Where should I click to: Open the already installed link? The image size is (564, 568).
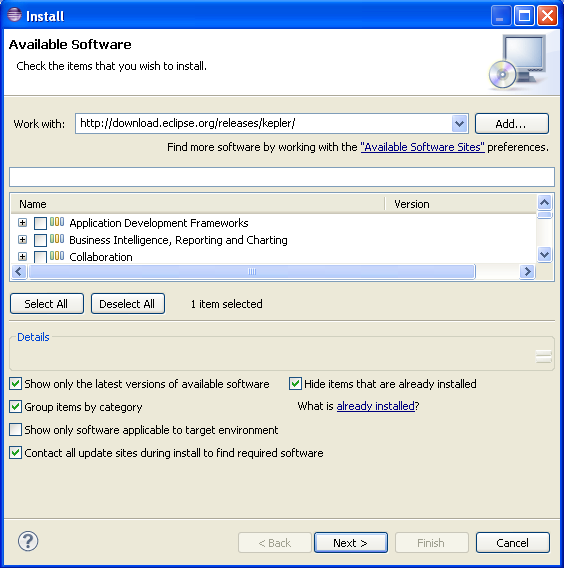click(375, 406)
